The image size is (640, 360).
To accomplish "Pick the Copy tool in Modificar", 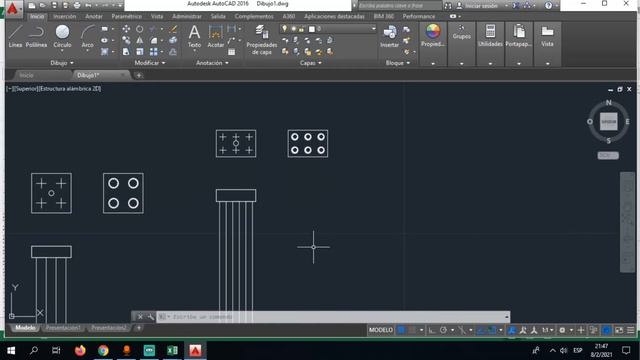I will 126,40.
